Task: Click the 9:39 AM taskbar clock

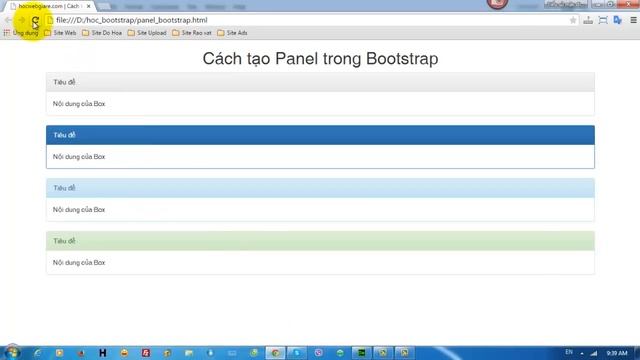Action: [x=617, y=353]
